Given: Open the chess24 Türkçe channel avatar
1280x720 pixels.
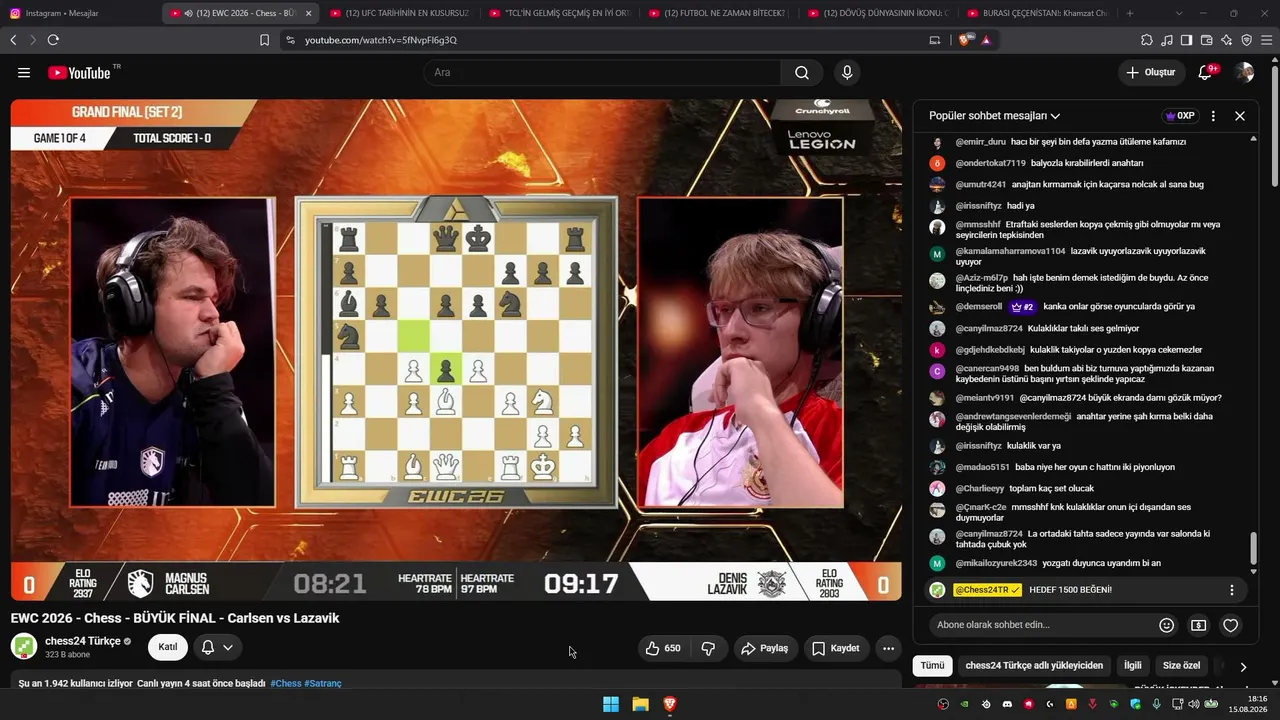Looking at the screenshot, I should [x=24, y=646].
